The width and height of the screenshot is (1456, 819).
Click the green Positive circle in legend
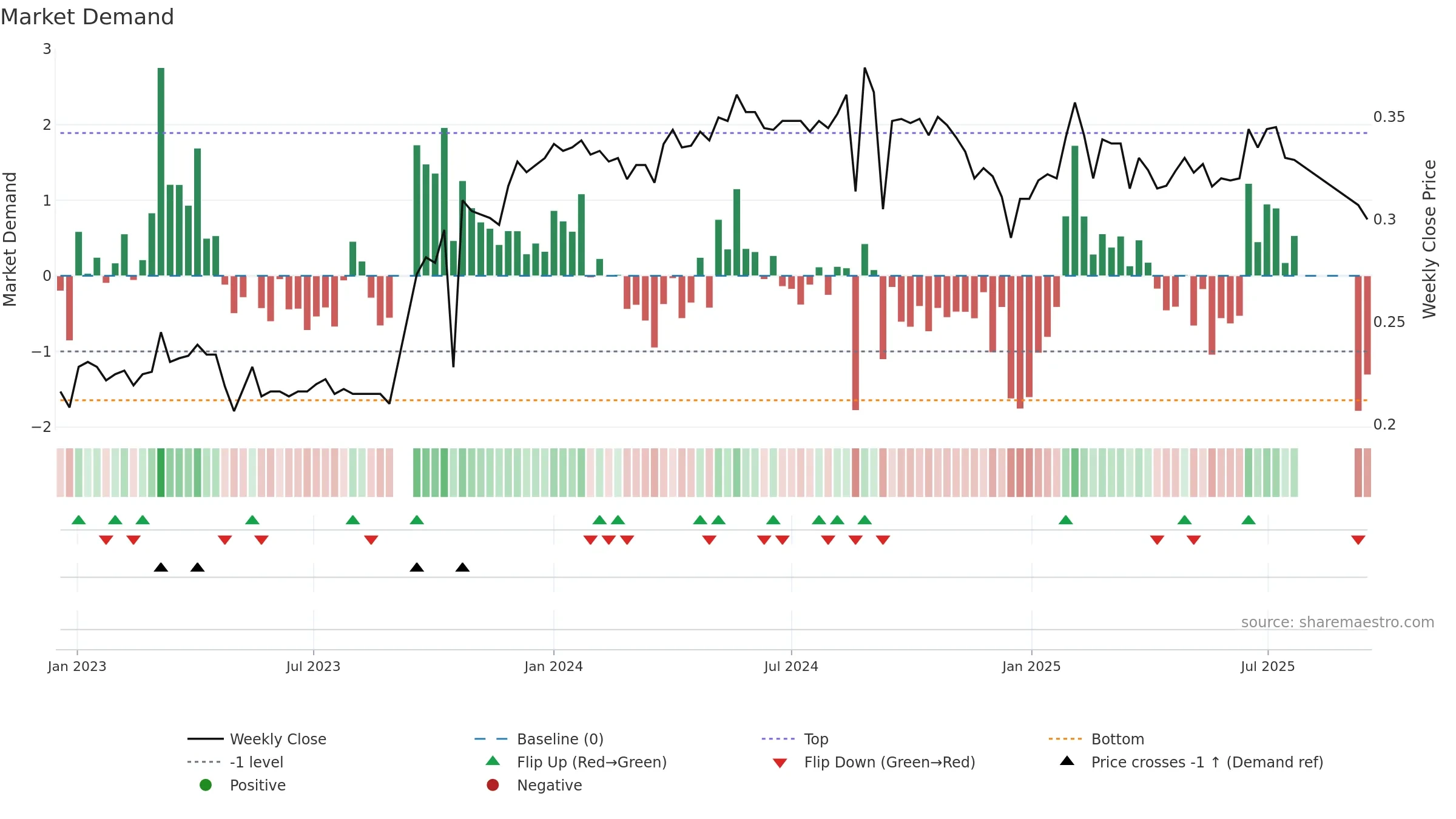tap(206, 785)
